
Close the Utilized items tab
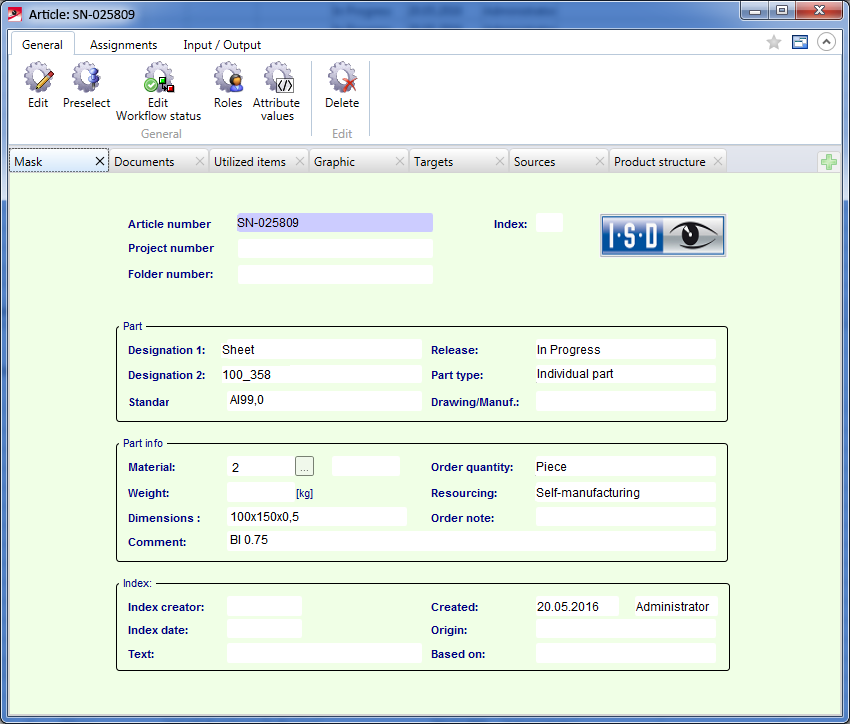point(300,162)
